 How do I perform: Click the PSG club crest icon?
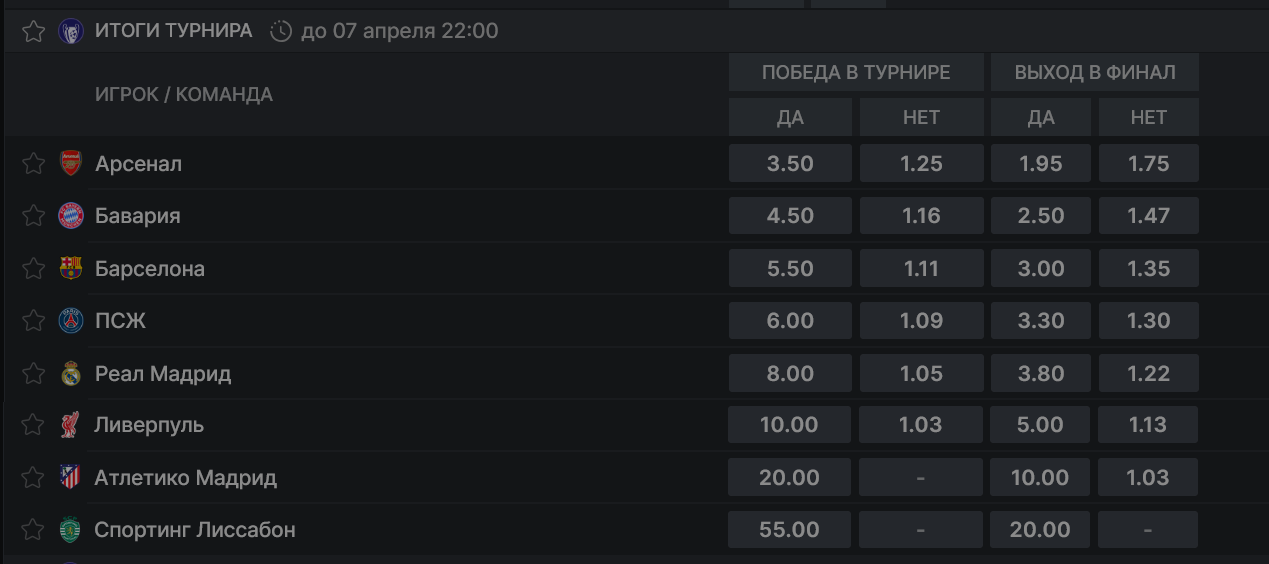70,320
